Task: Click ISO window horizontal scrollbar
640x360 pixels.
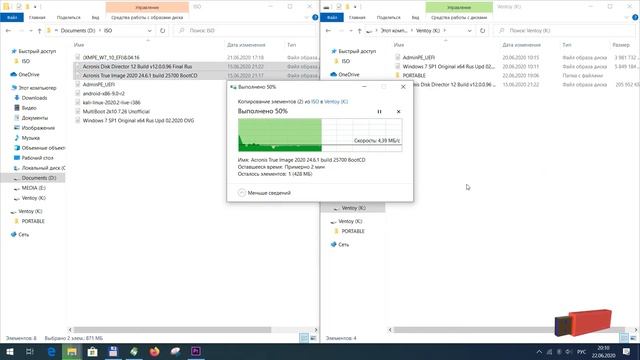Action: pyautogui.click(x=172, y=330)
